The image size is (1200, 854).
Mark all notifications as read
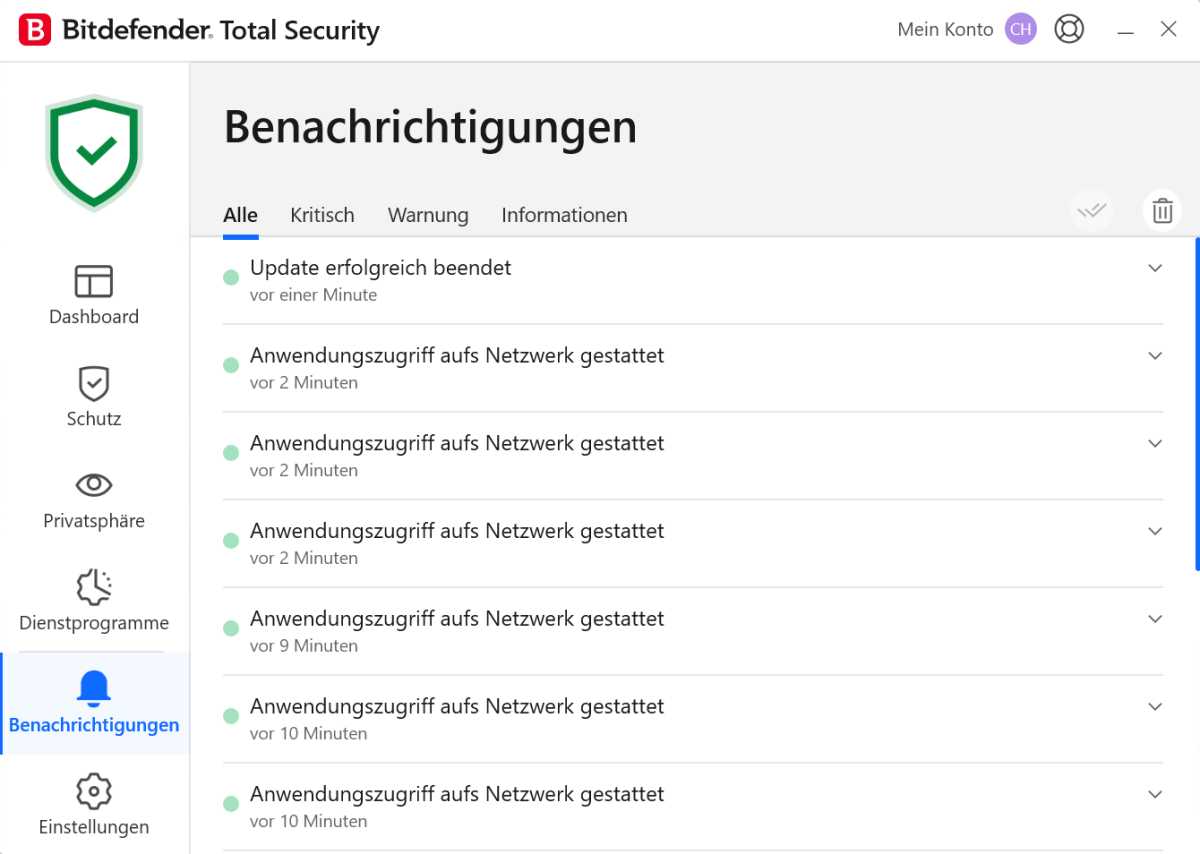point(1092,210)
